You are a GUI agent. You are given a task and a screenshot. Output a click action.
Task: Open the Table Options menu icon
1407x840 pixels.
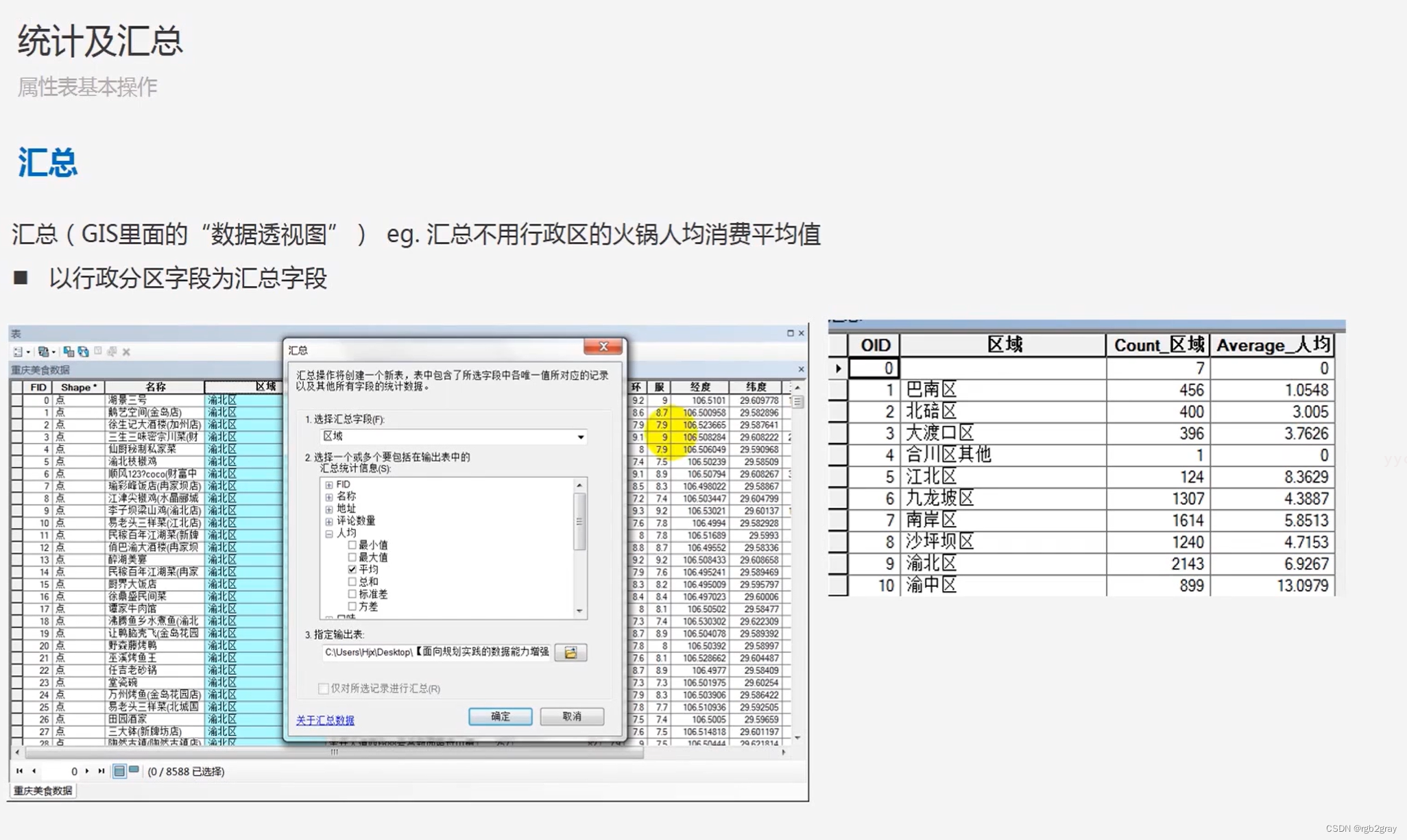point(19,352)
